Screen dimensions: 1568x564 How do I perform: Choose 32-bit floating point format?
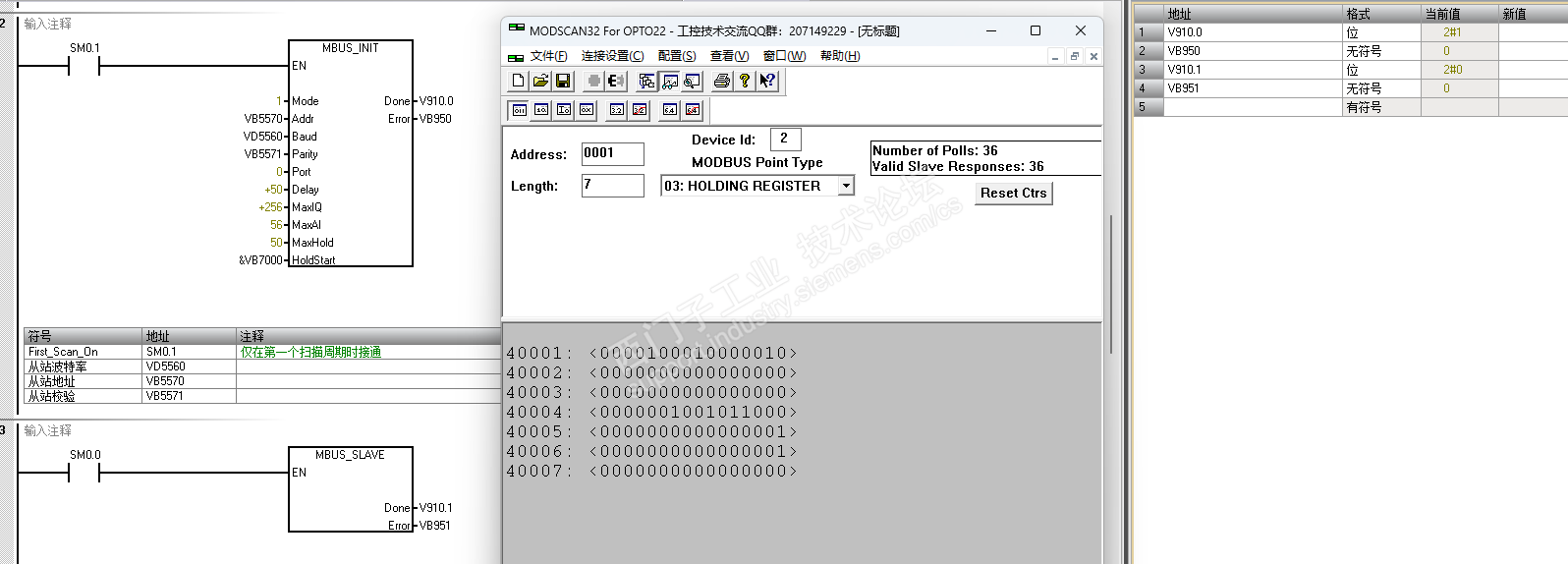617,110
